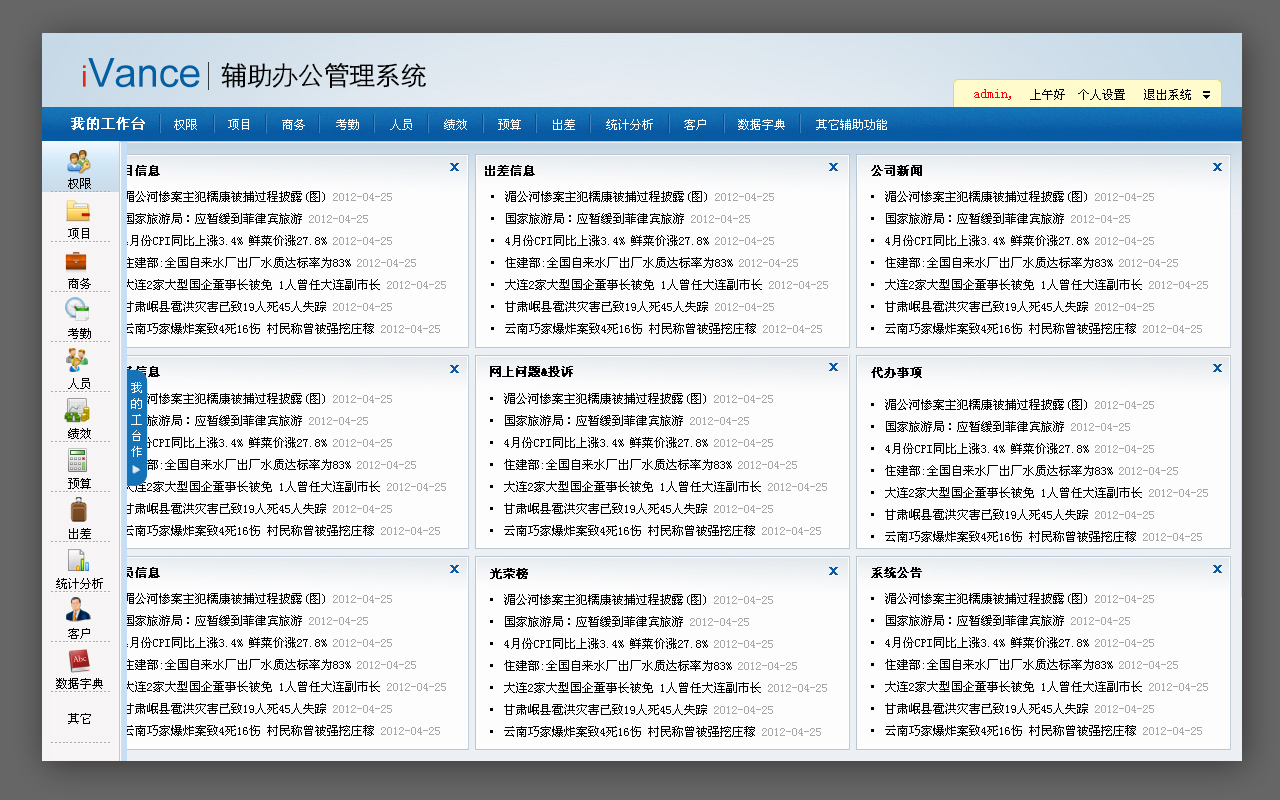Open 国家旅游局 headline in the 公司新闻 panel
The image size is (1280, 800).
tap(974, 219)
